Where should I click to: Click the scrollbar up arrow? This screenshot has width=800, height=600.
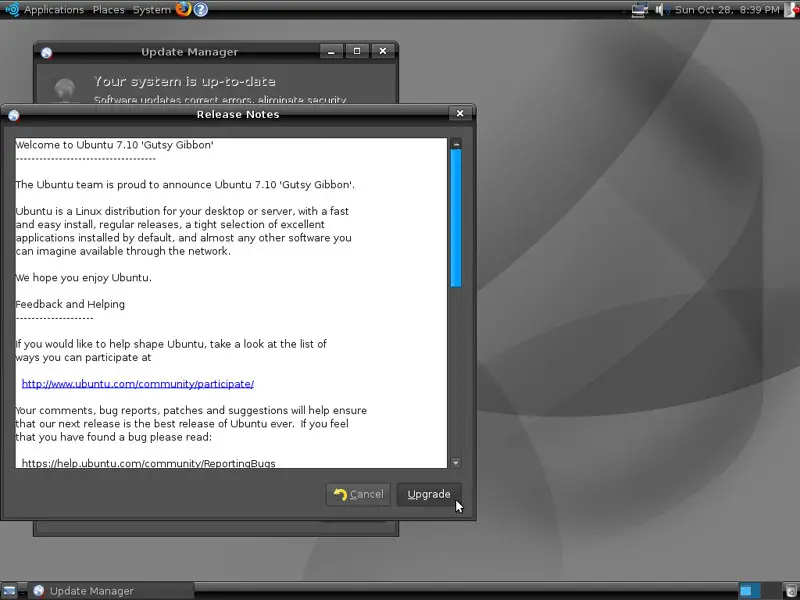[x=456, y=144]
